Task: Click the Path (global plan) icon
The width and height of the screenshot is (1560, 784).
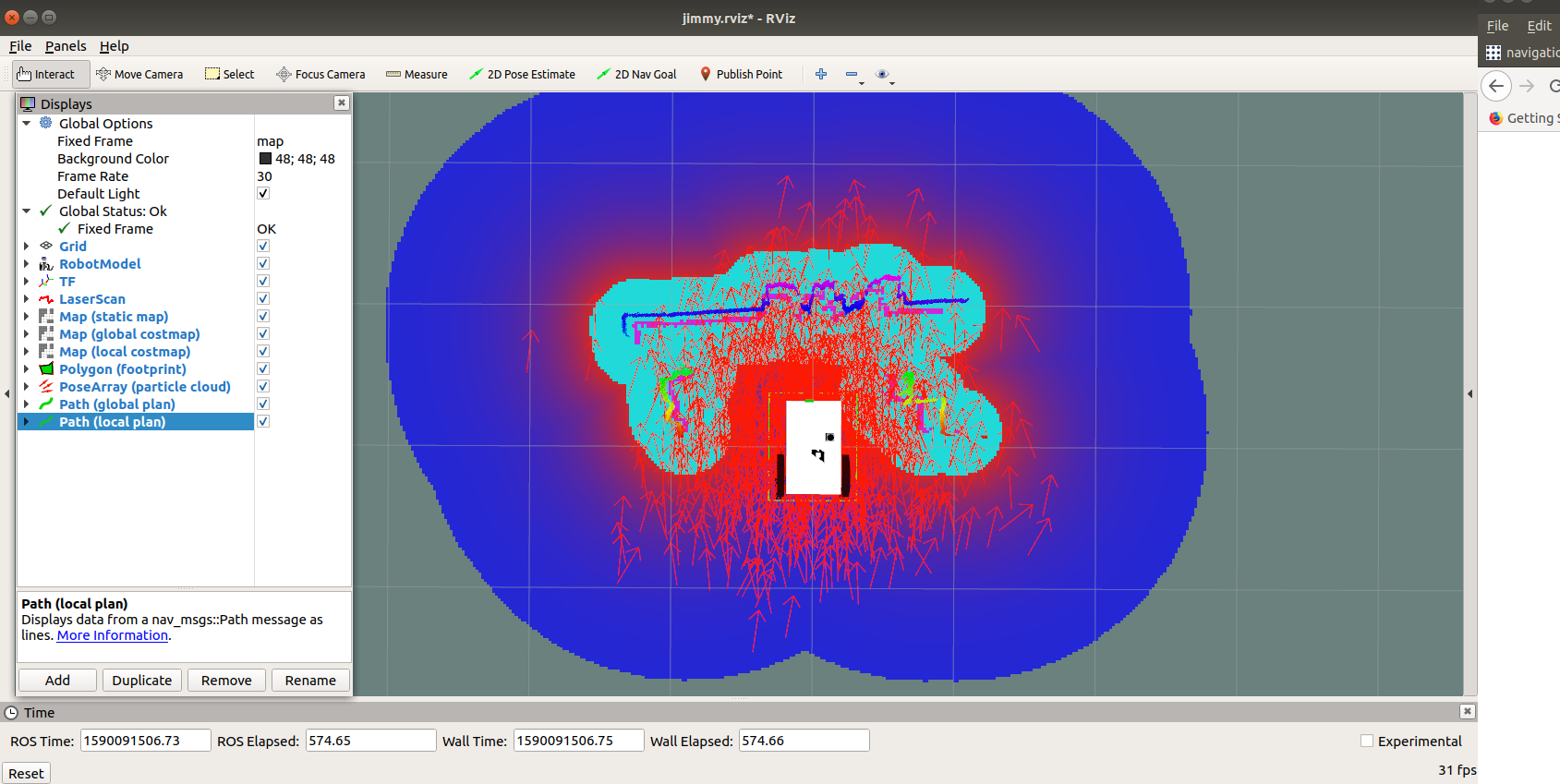Action: coord(46,404)
